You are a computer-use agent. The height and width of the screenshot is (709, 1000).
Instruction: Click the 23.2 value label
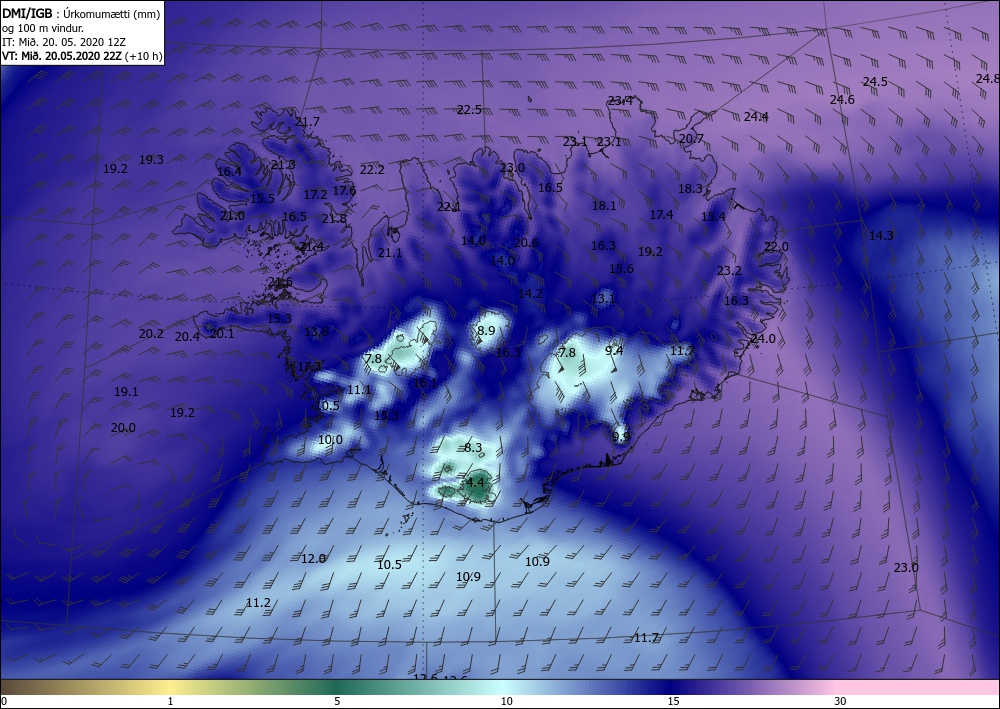point(729,270)
